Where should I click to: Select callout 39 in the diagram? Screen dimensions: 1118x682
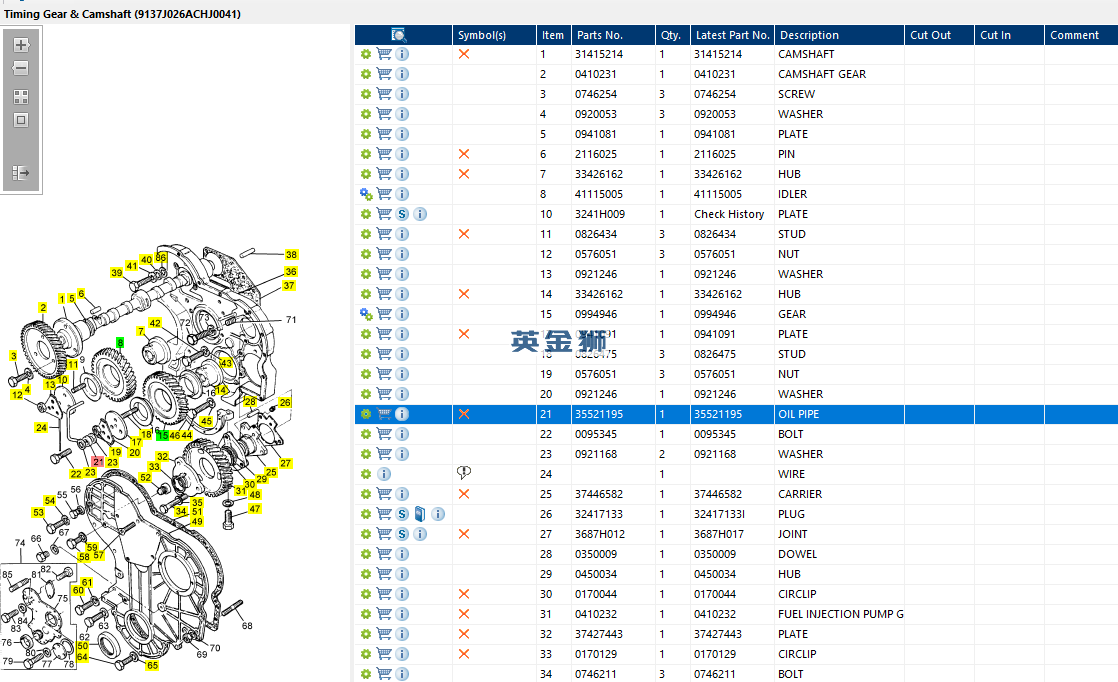(116, 272)
